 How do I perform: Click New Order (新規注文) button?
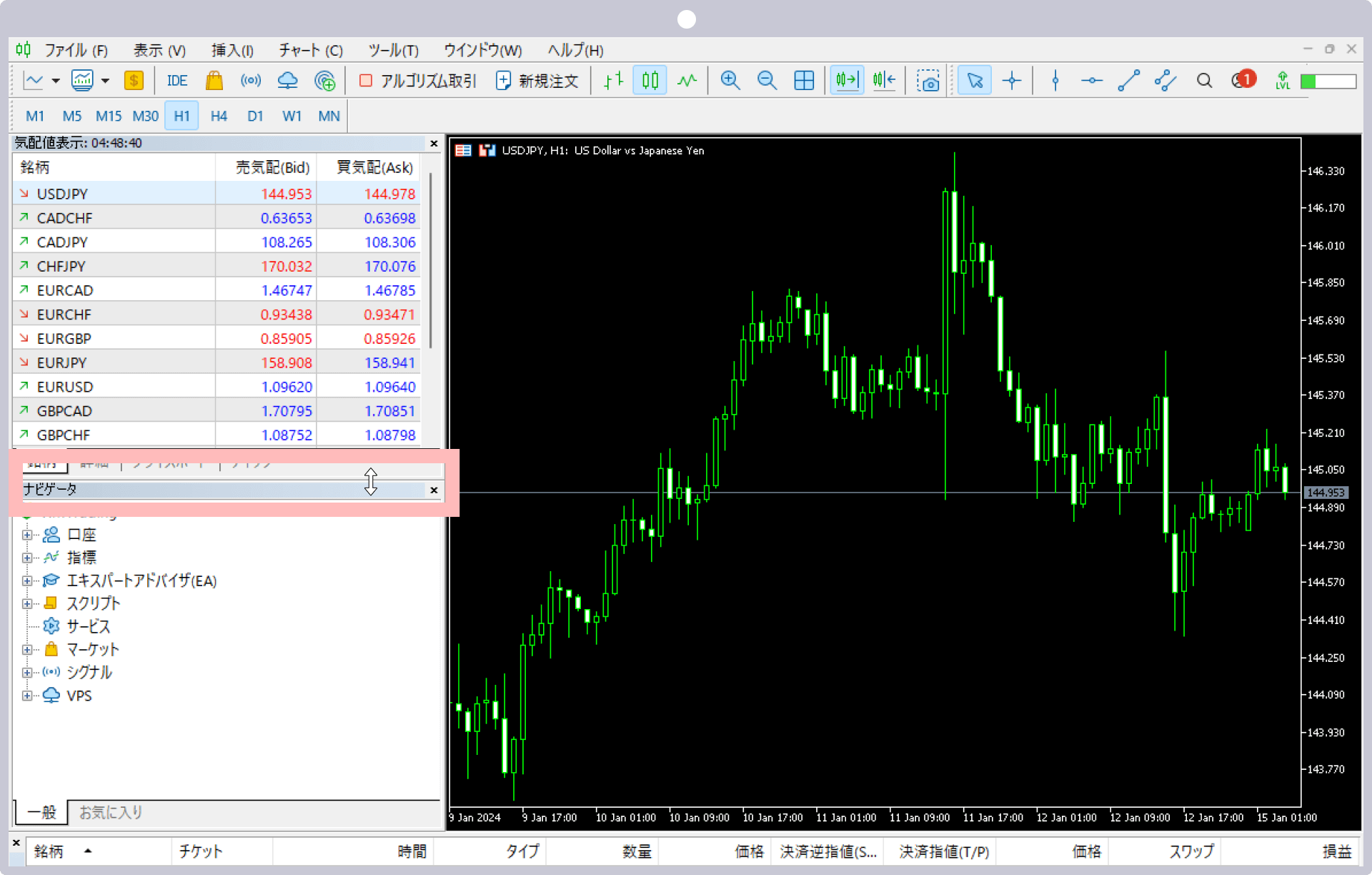(537, 81)
